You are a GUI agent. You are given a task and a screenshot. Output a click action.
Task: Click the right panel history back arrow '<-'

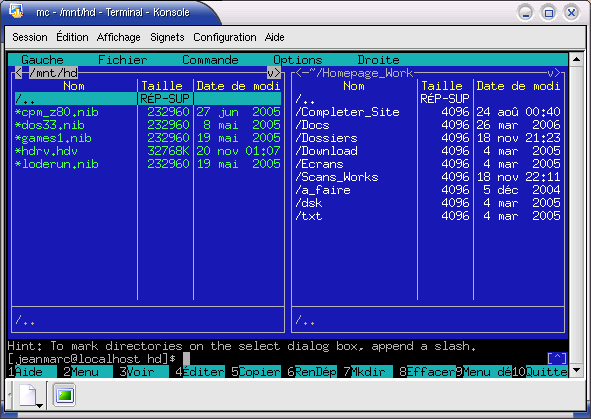point(303,73)
